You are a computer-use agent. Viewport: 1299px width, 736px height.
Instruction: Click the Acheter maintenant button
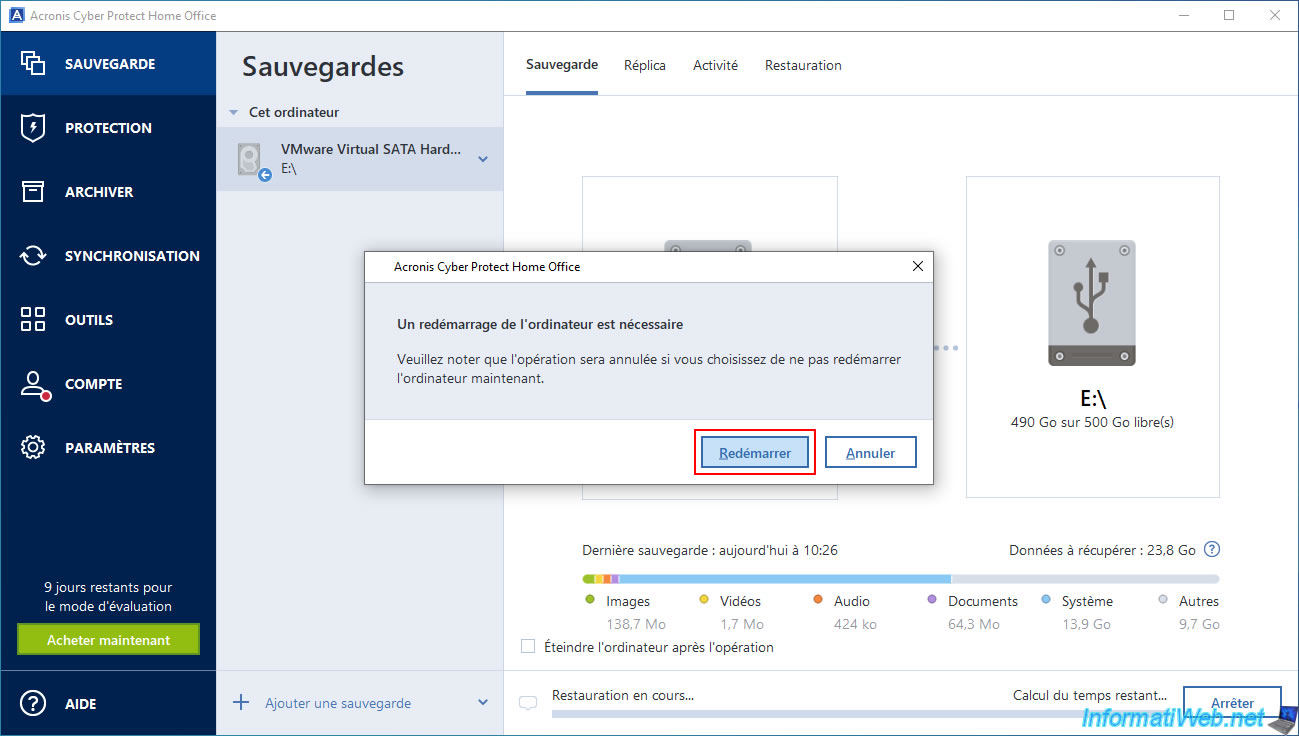[108, 640]
